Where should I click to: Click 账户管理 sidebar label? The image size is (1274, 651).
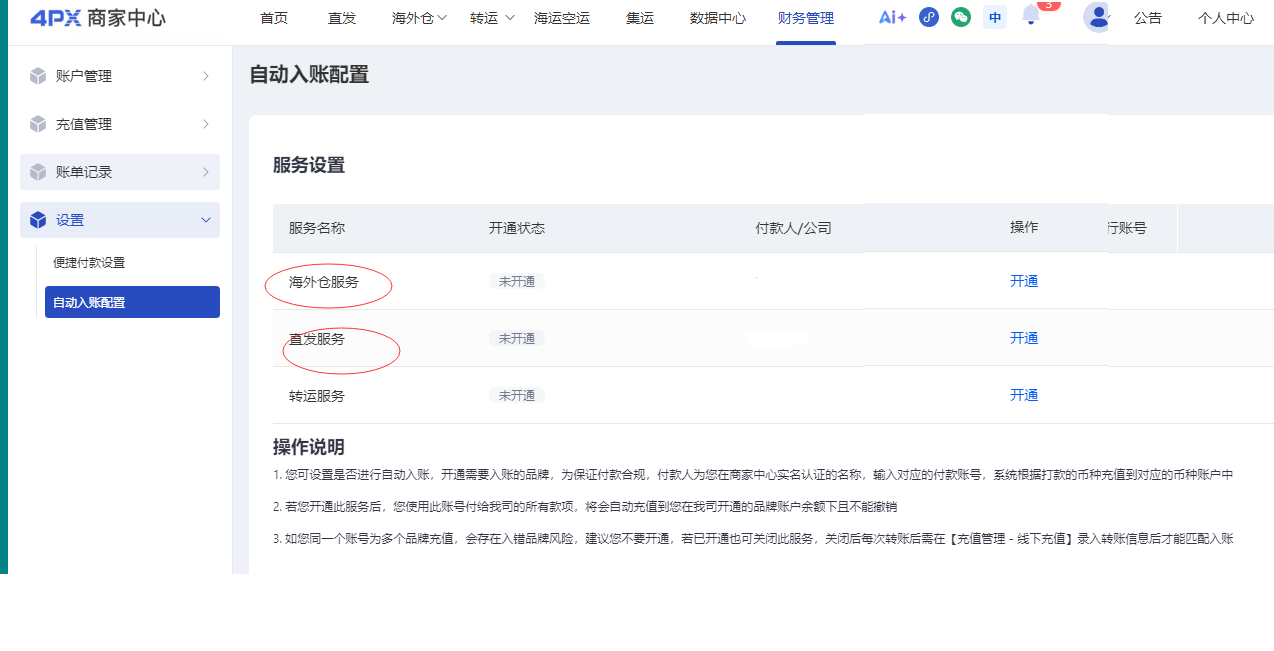click(x=84, y=76)
